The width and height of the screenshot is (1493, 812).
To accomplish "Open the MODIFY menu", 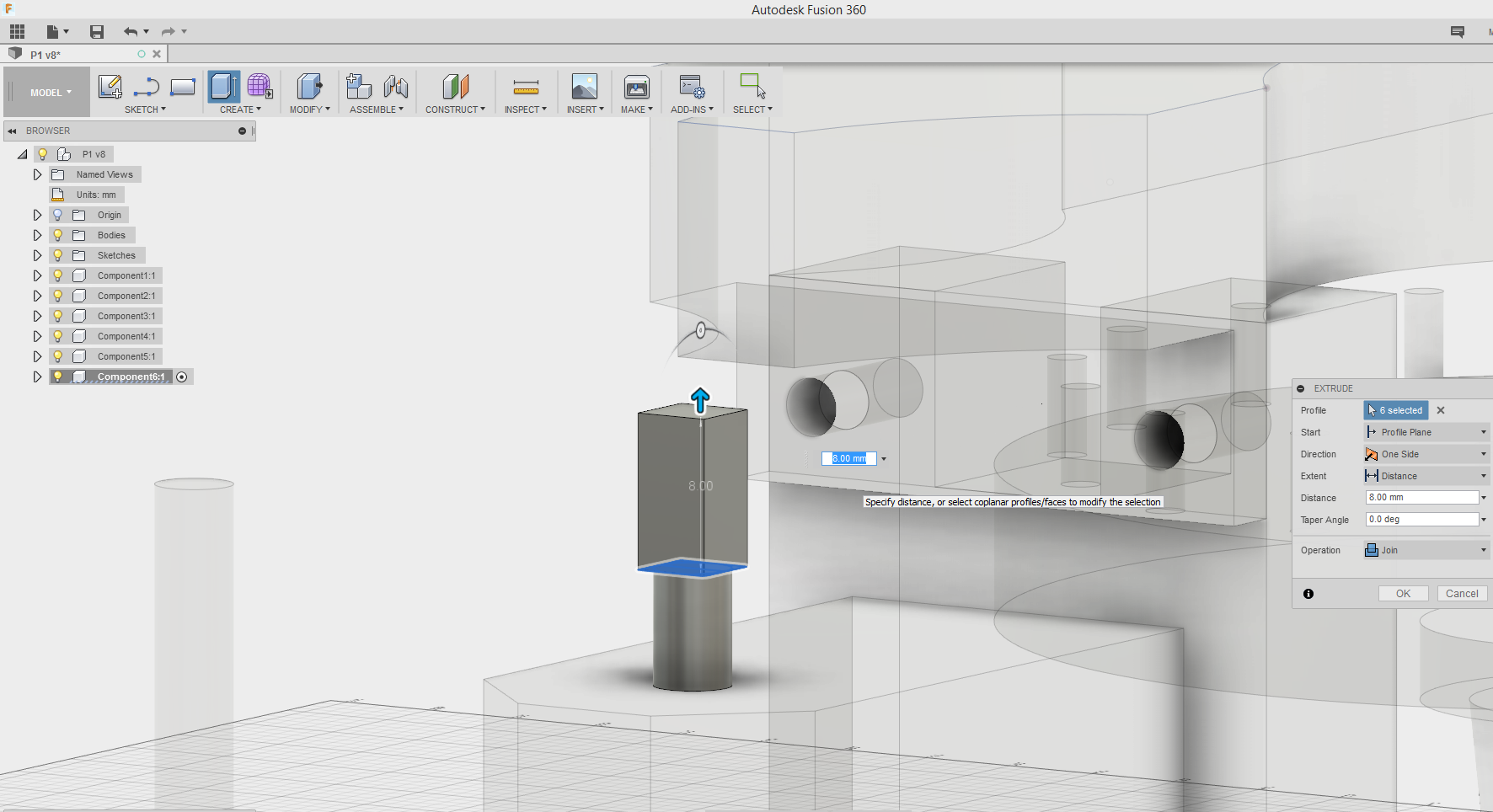I will [309, 110].
